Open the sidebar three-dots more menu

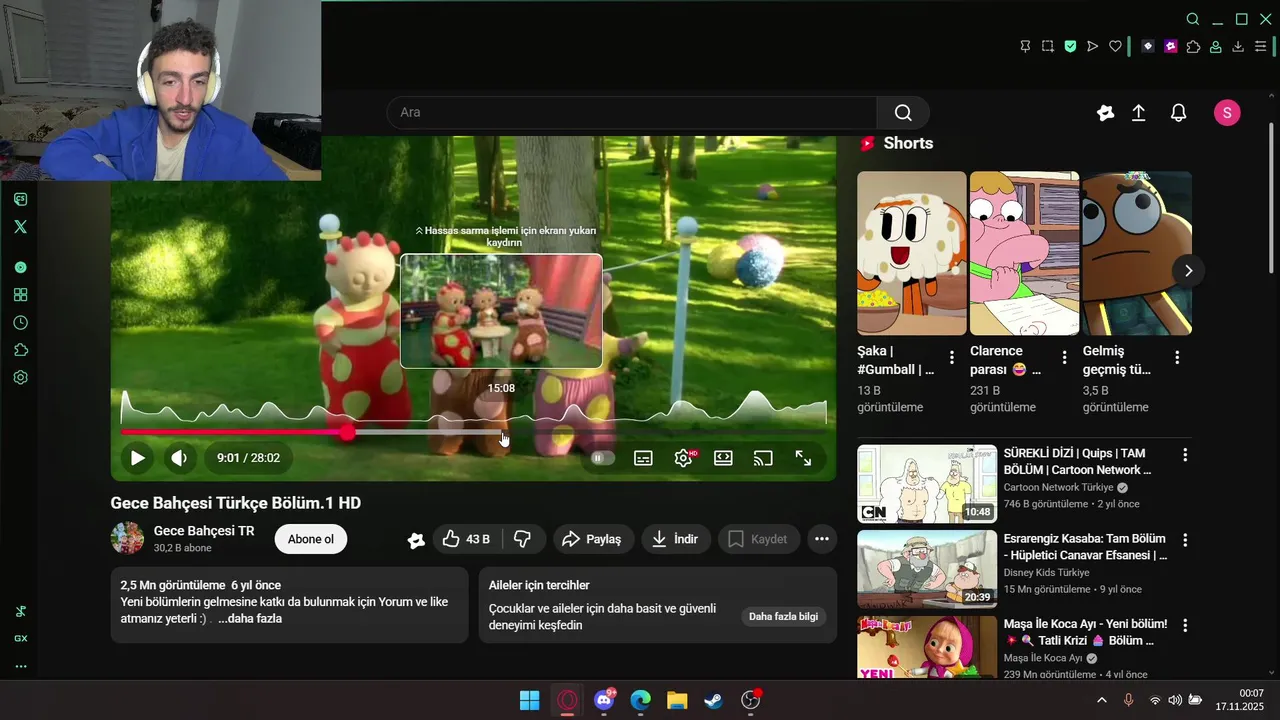20,666
